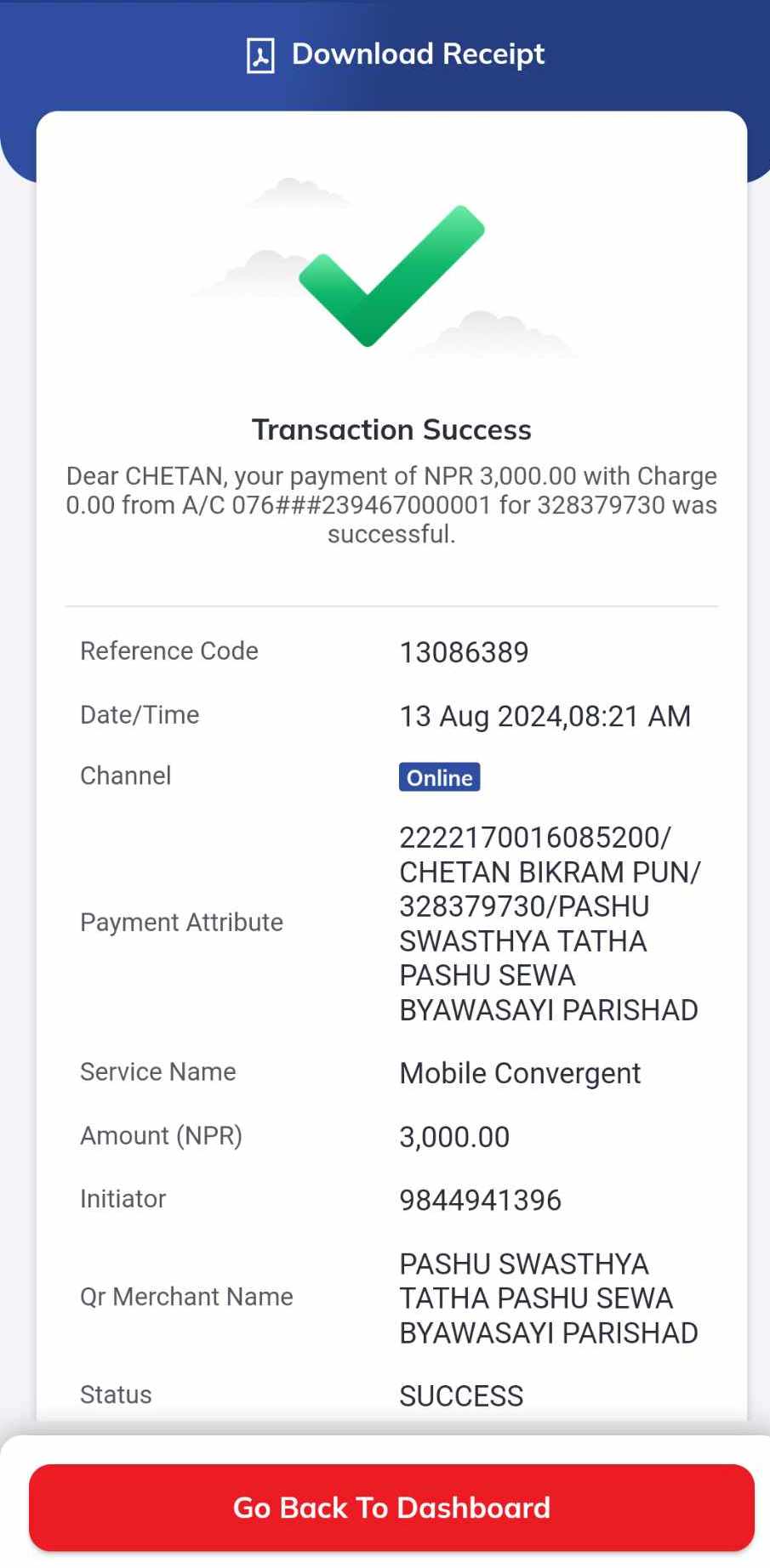This screenshot has height=1568, width=770.
Task: Go Back To Dashboard button
Action: (391, 1508)
